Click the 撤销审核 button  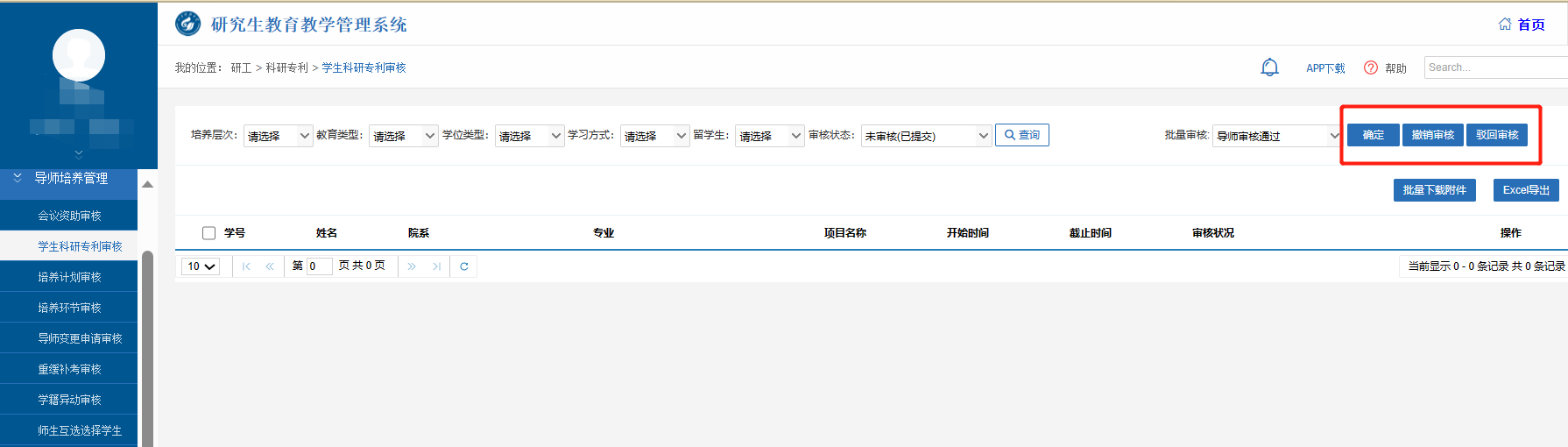[x=1433, y=135]
